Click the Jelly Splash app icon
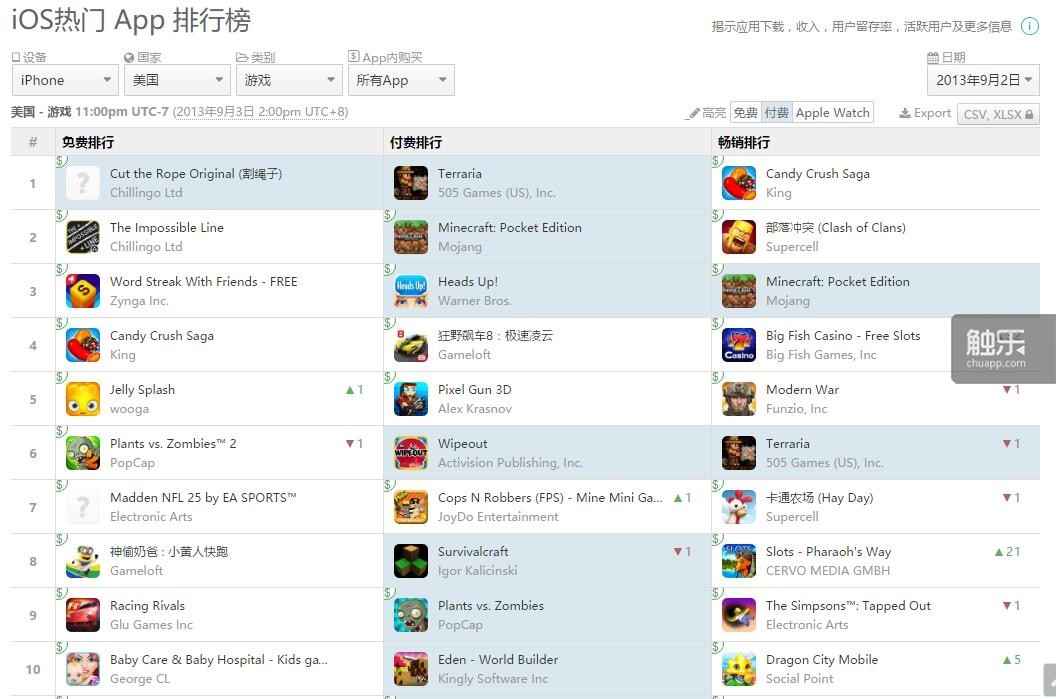The image size is (1056, 699). 83,399
